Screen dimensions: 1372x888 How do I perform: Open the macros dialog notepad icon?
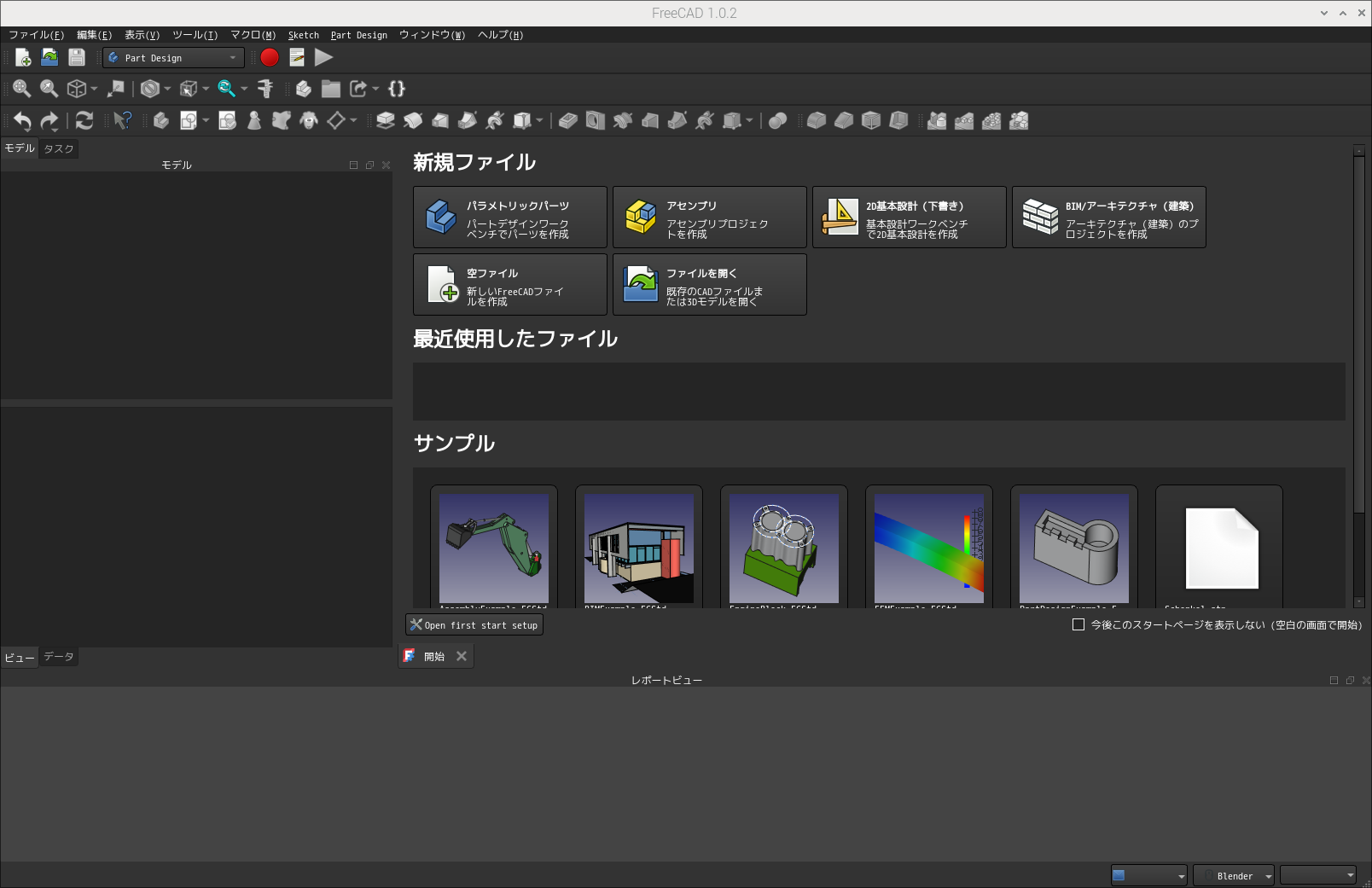pyautogui.click(x=297, y=57)
